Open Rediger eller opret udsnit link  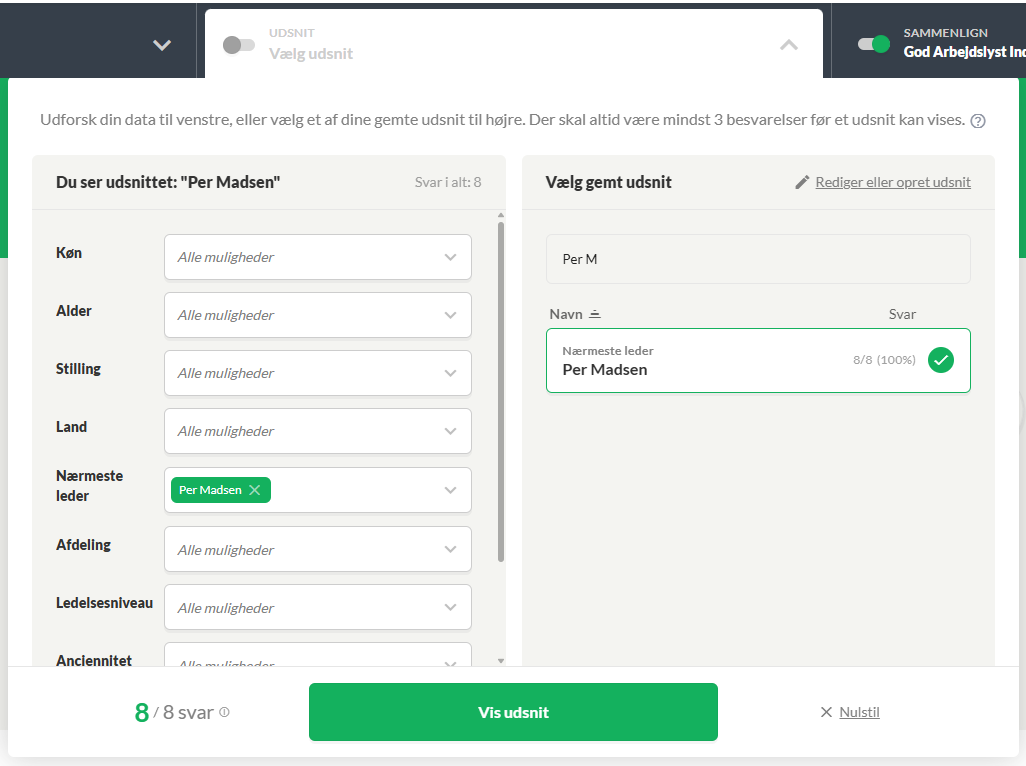[893, 183]
